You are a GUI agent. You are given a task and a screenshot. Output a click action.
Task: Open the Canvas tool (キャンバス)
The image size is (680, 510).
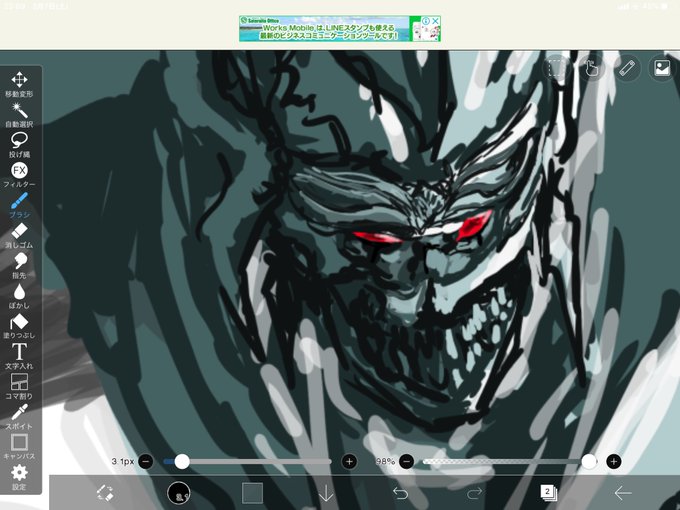tap(19, 447)
